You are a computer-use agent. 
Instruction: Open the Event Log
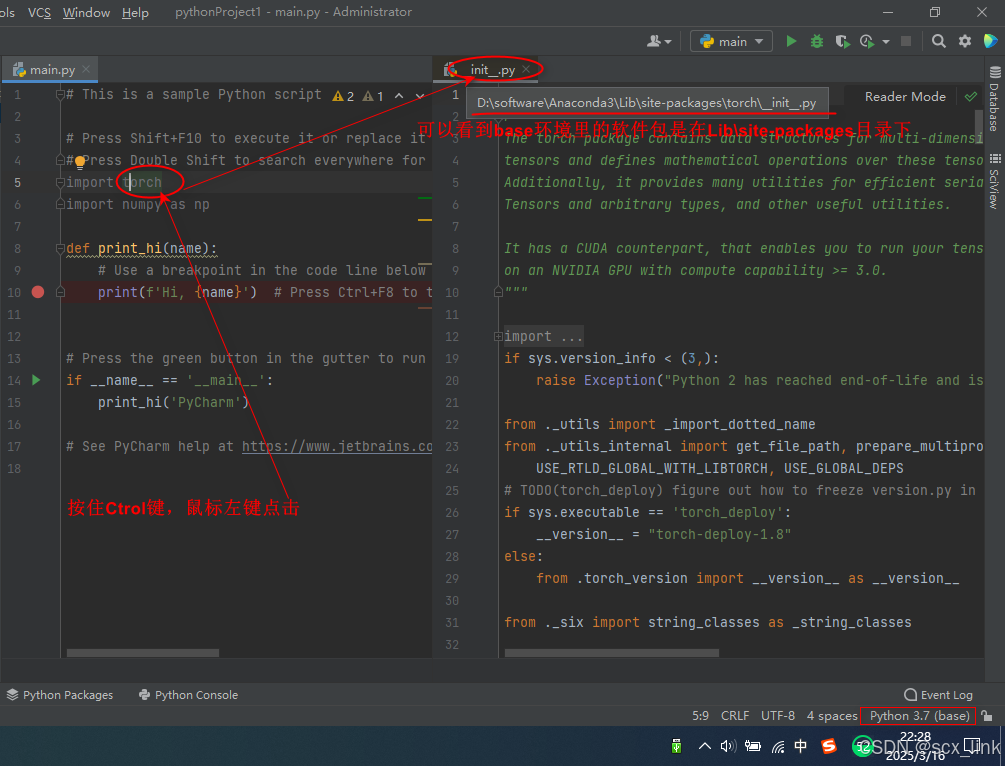tap(938, 695)
